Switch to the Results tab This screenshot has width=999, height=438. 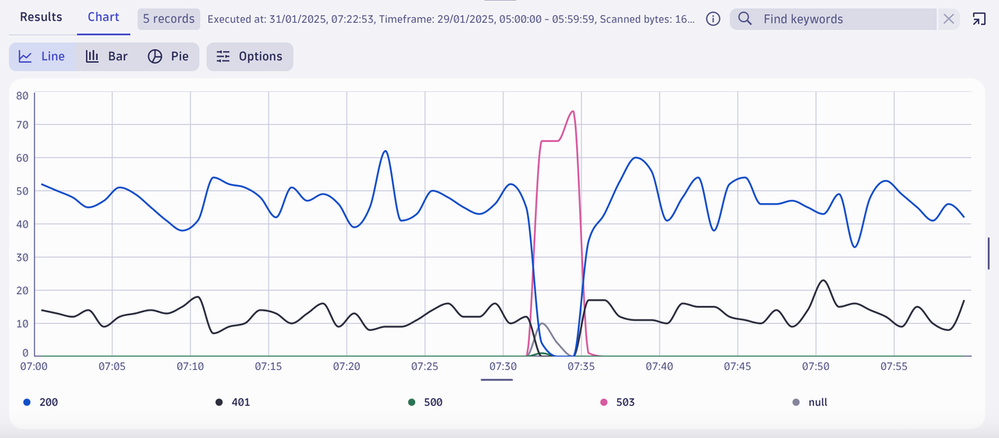(41, 18)
